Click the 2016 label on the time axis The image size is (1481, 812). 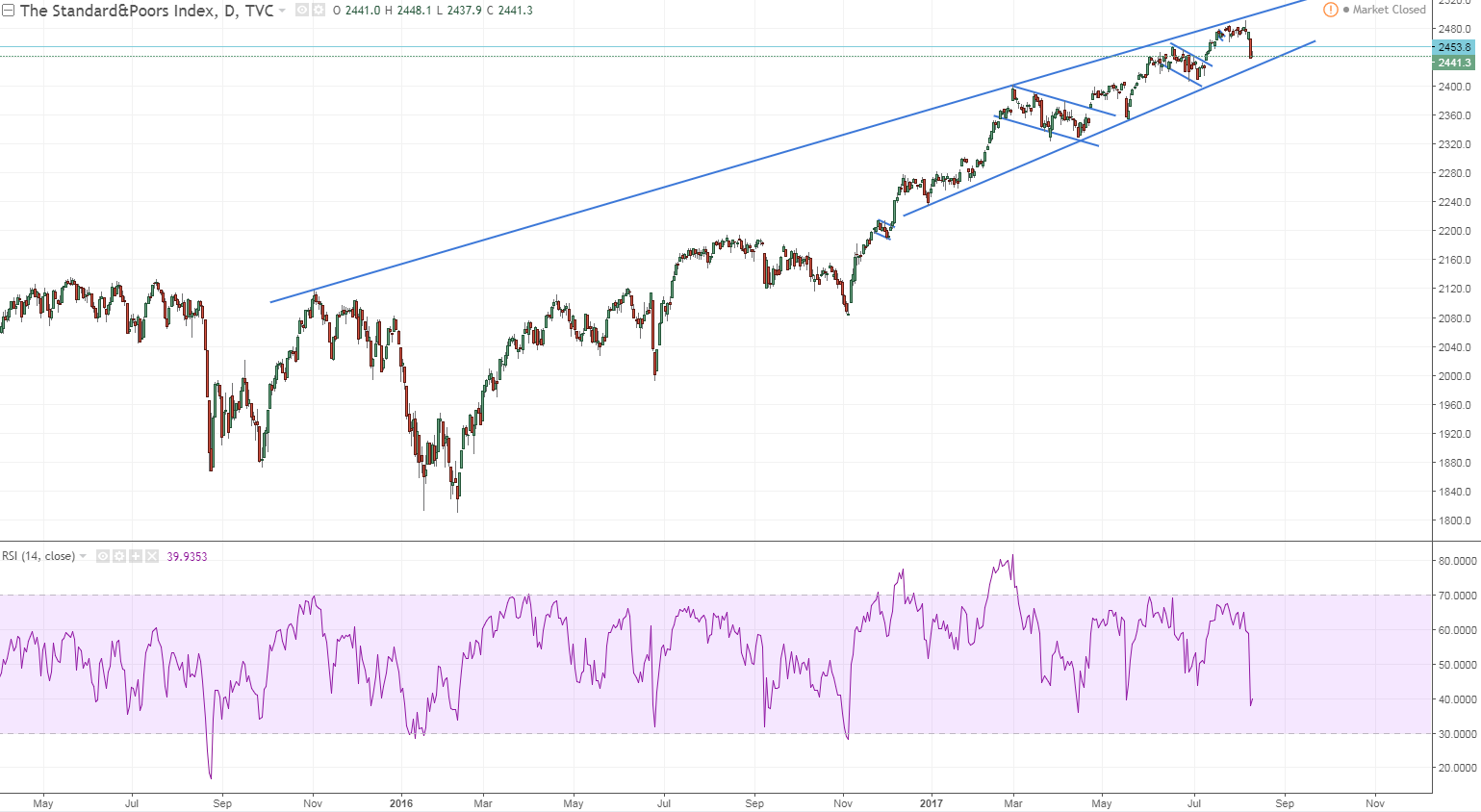[401, 803]
